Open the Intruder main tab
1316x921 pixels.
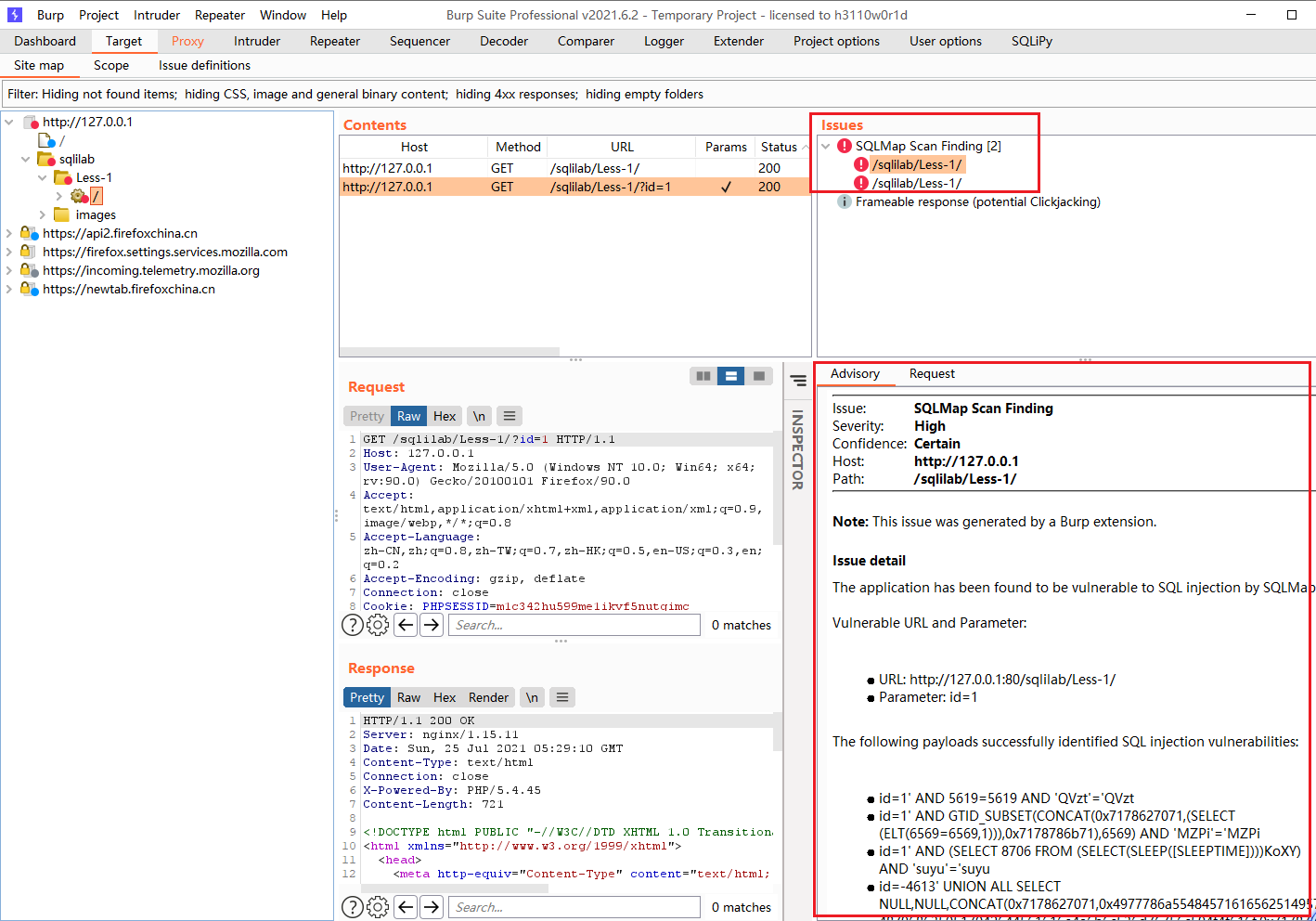[257, 41]
